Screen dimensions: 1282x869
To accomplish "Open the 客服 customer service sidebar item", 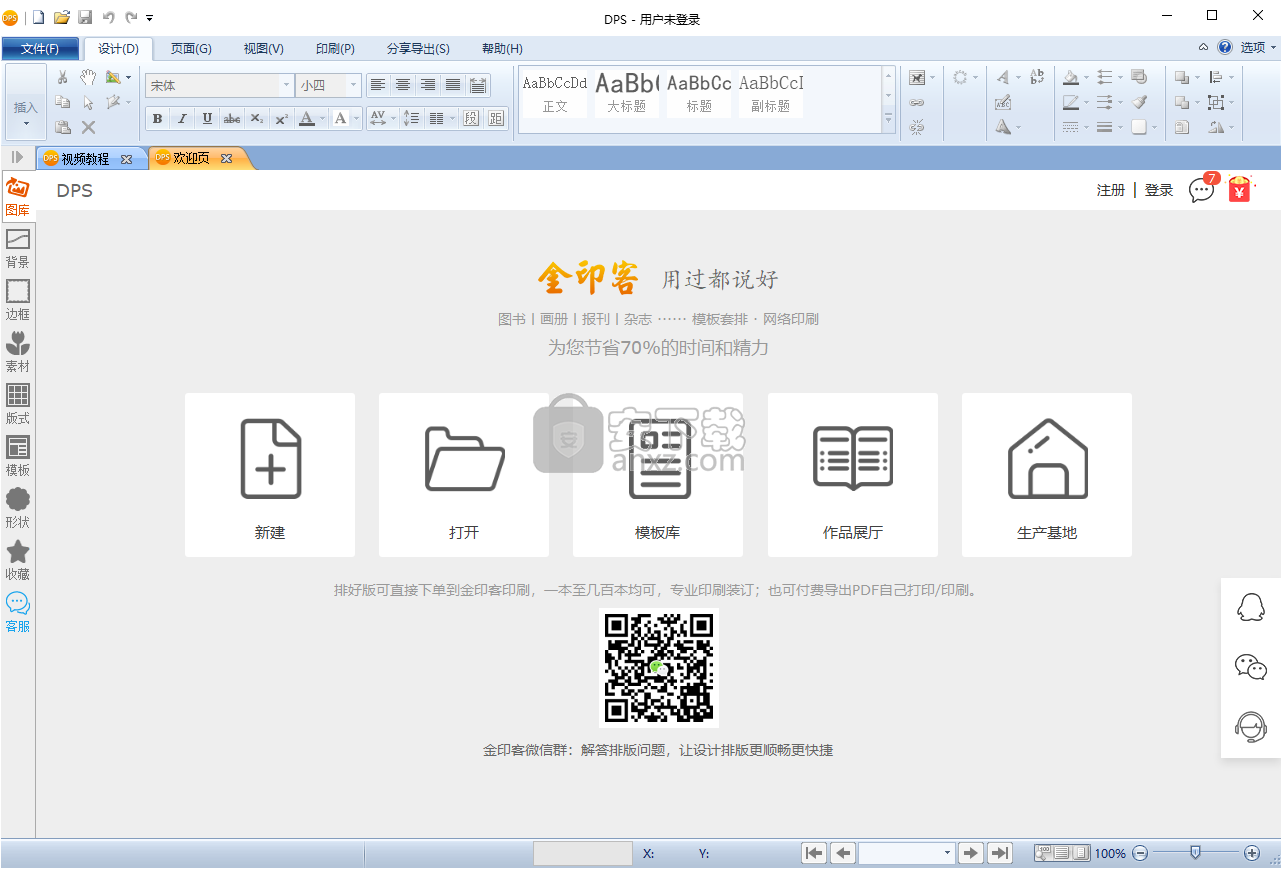I will 18,613.
